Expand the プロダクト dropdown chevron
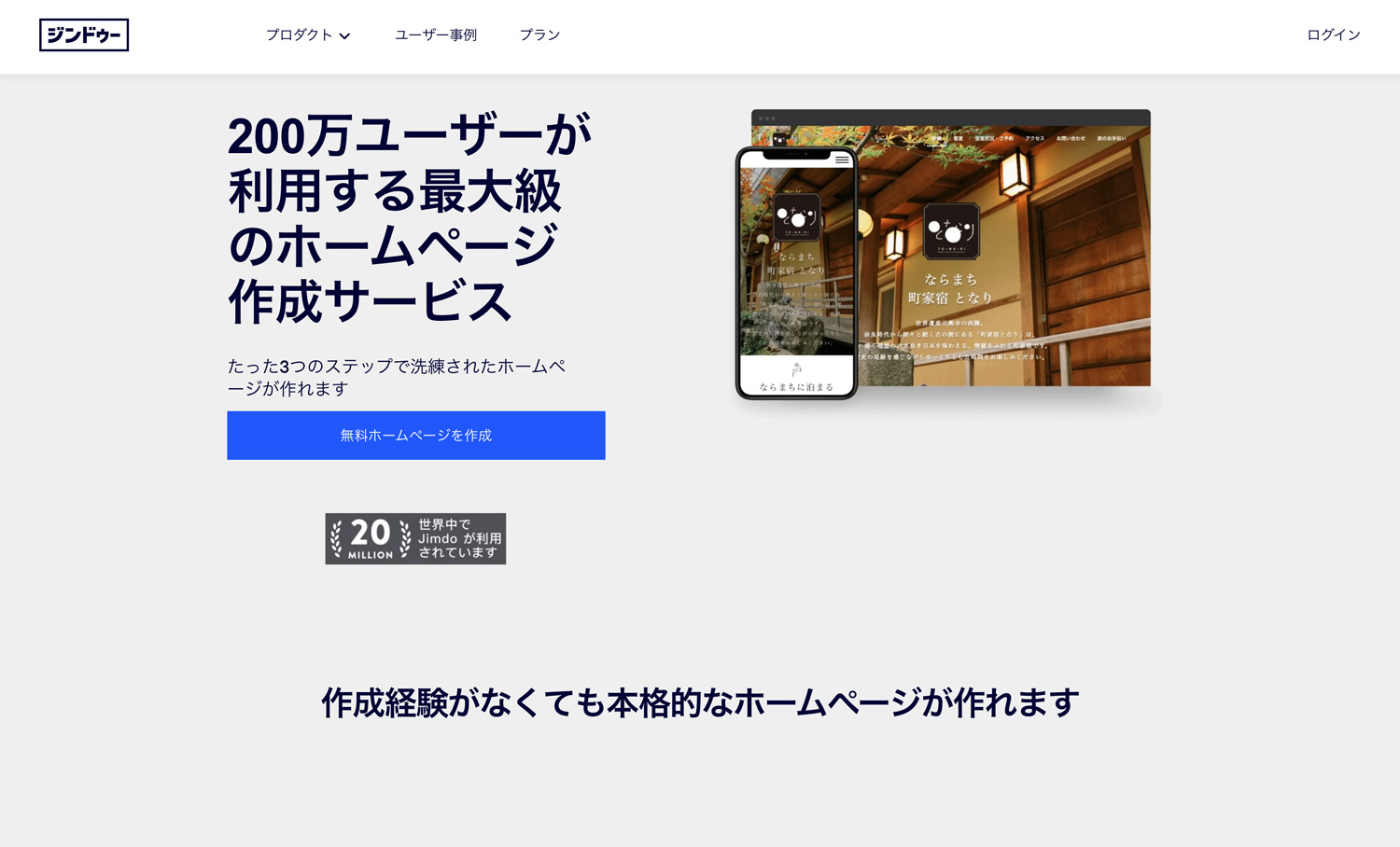The image size is (1400, 847). click(x=344, y=36)
